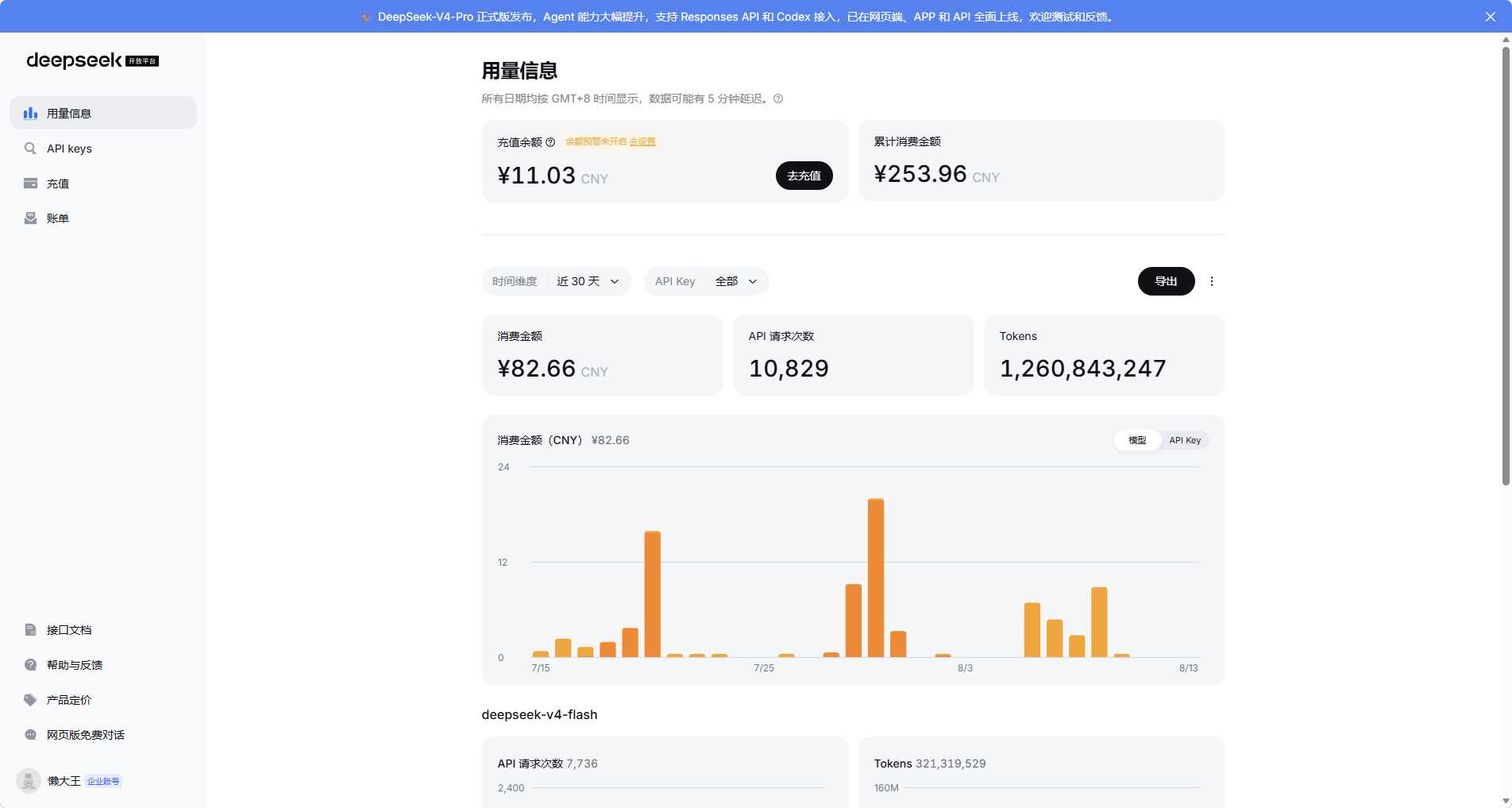Open the three-dot more options menu
This screenshot has height=808, width=1512.
tap(1212, 281)
